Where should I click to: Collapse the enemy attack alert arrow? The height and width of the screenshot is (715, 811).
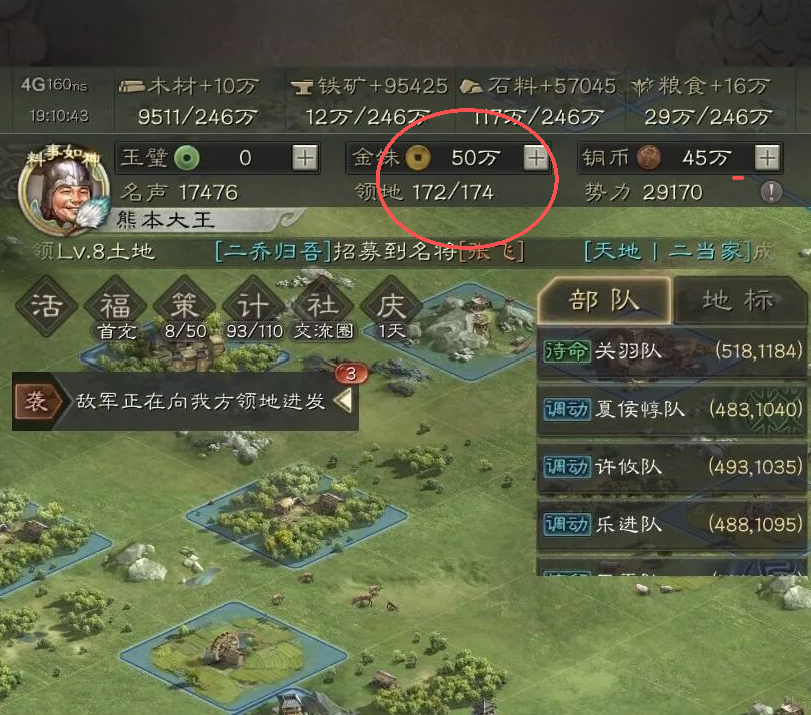click(343, 401)
